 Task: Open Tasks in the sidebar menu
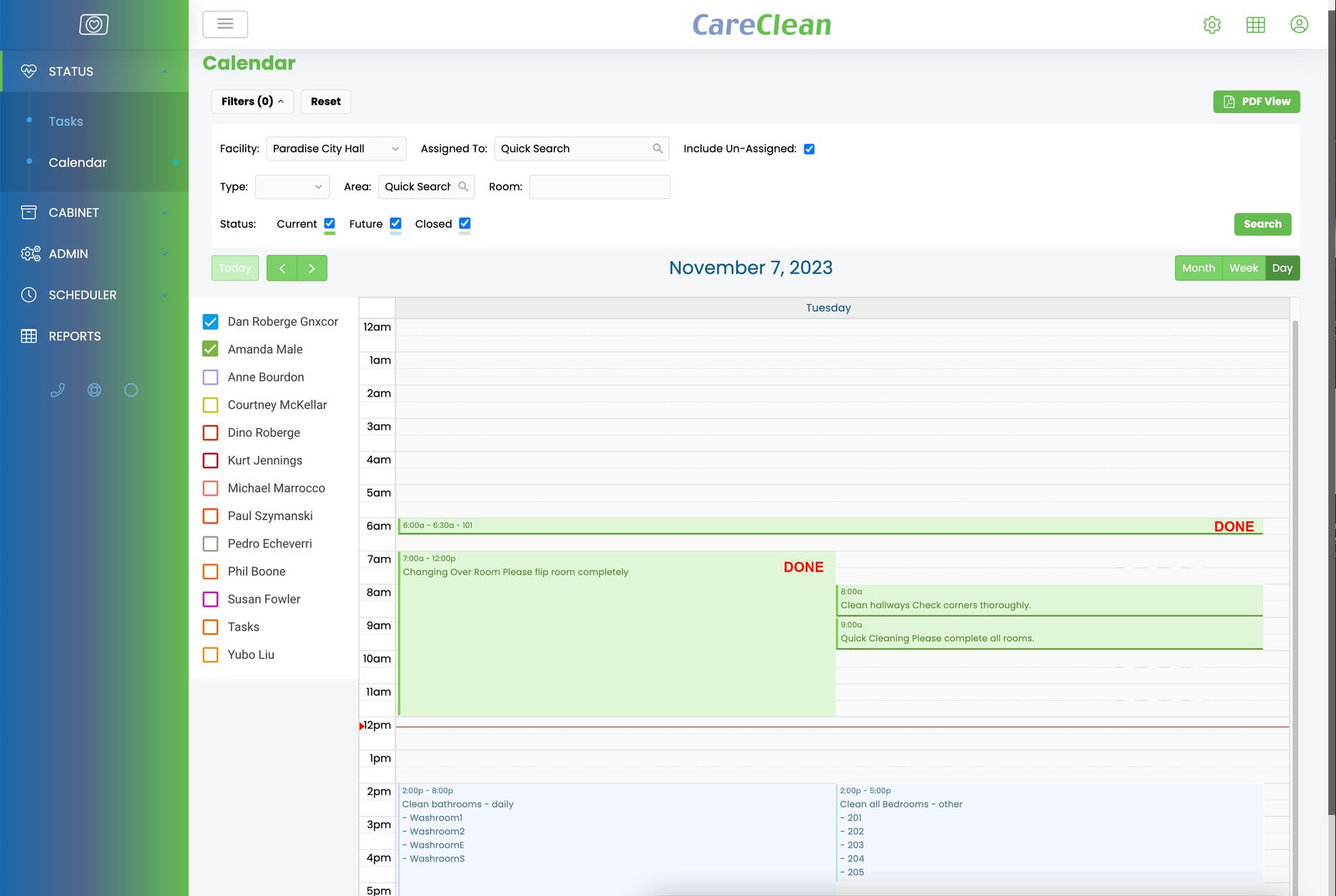[66, 121]
